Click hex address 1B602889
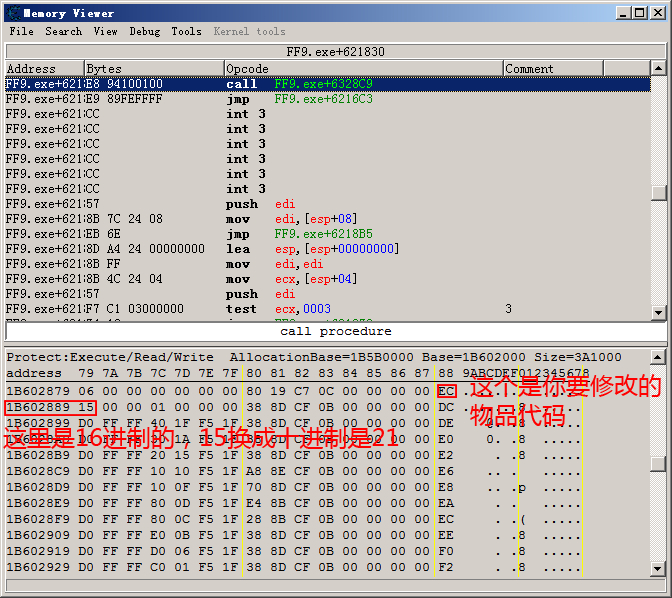The image size is (672, 598). click(x=38, y=407)
